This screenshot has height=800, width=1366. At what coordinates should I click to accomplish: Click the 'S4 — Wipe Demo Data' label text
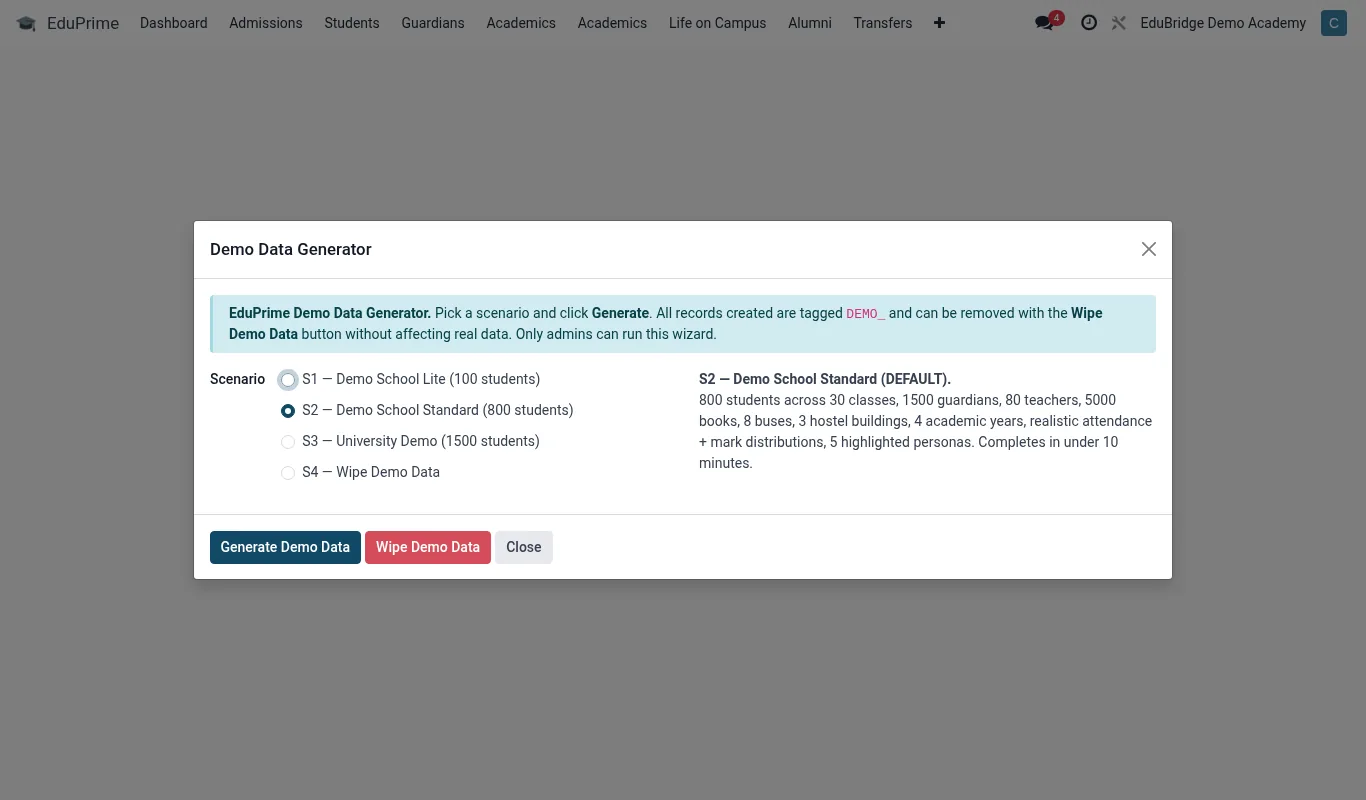point(371,472)
